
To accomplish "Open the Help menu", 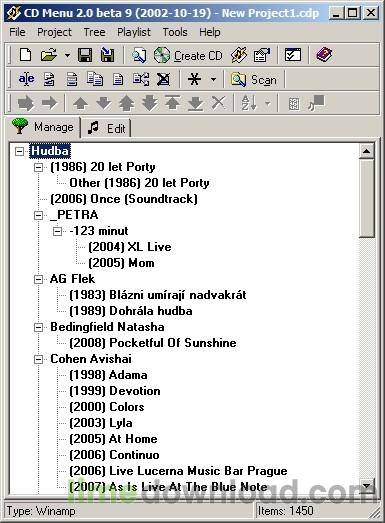I will point(210,32).
